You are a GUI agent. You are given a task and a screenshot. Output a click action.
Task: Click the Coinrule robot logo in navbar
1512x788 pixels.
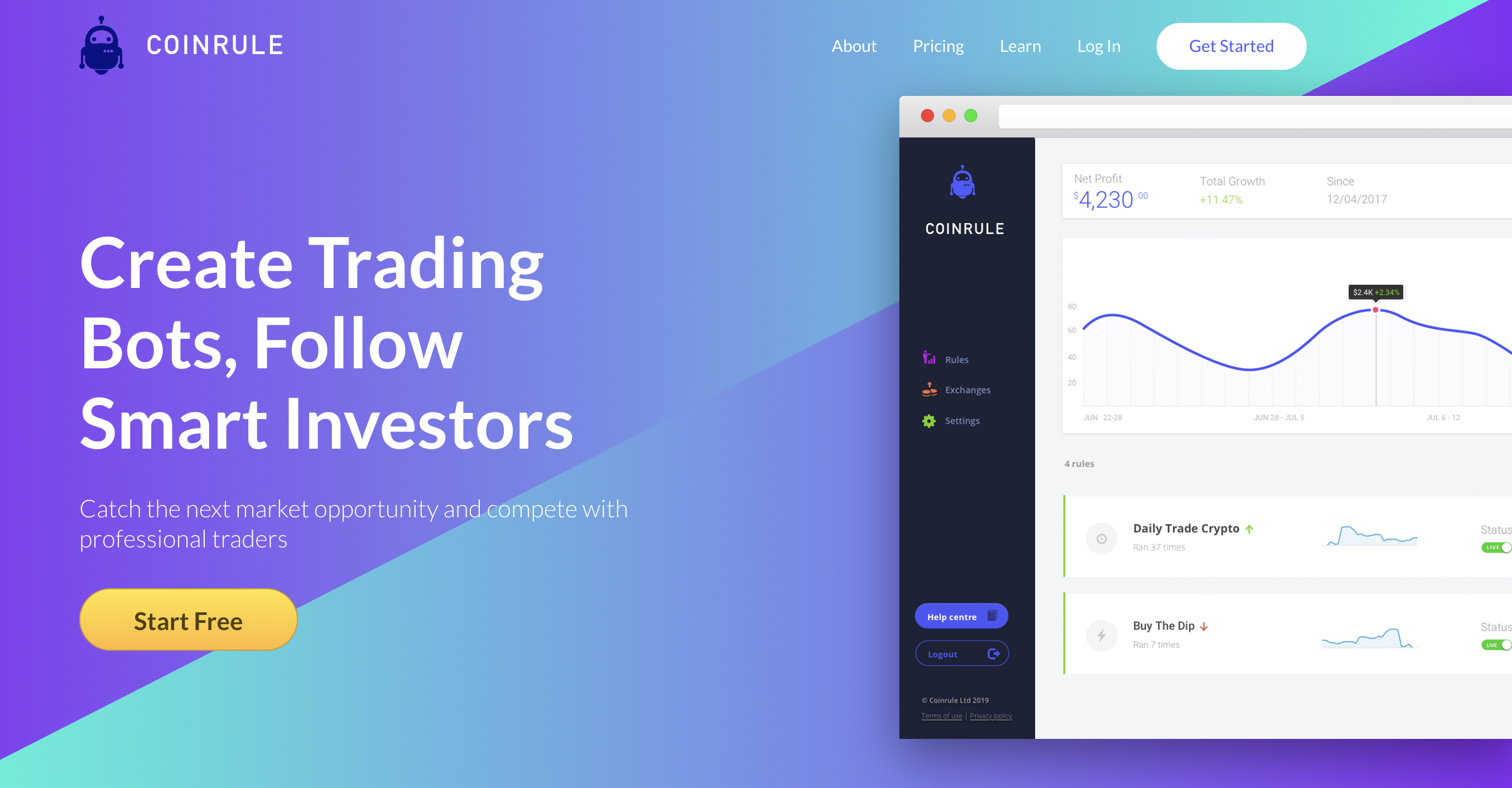click(x=100, y=44)
